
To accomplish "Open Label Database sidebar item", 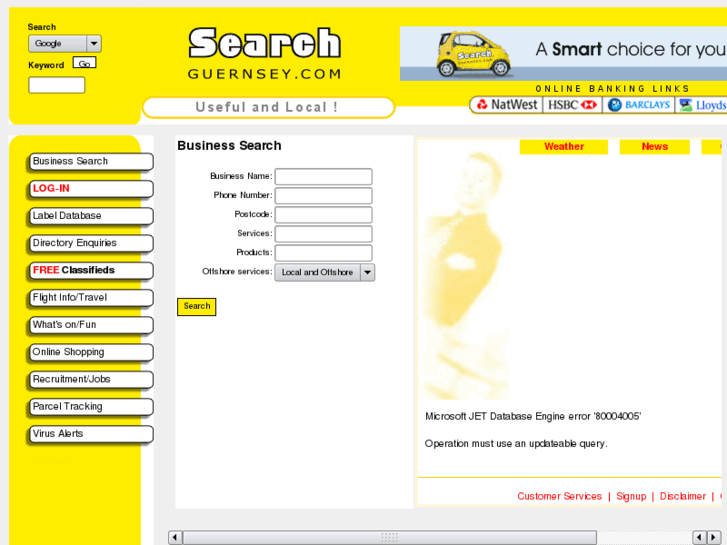I will coord(91,216).
